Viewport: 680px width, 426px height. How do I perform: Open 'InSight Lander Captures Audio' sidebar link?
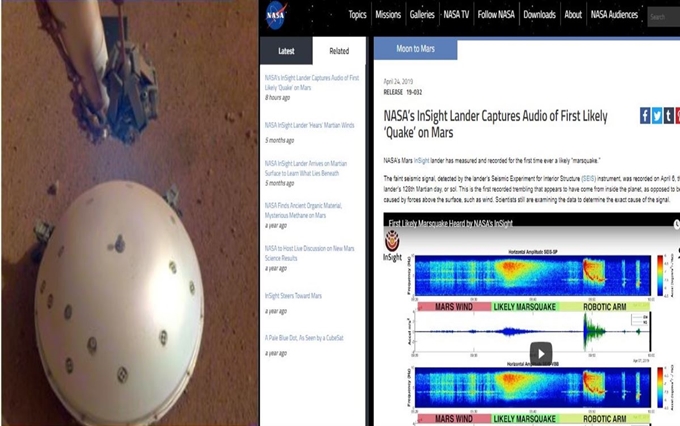(x=312, y=82)
